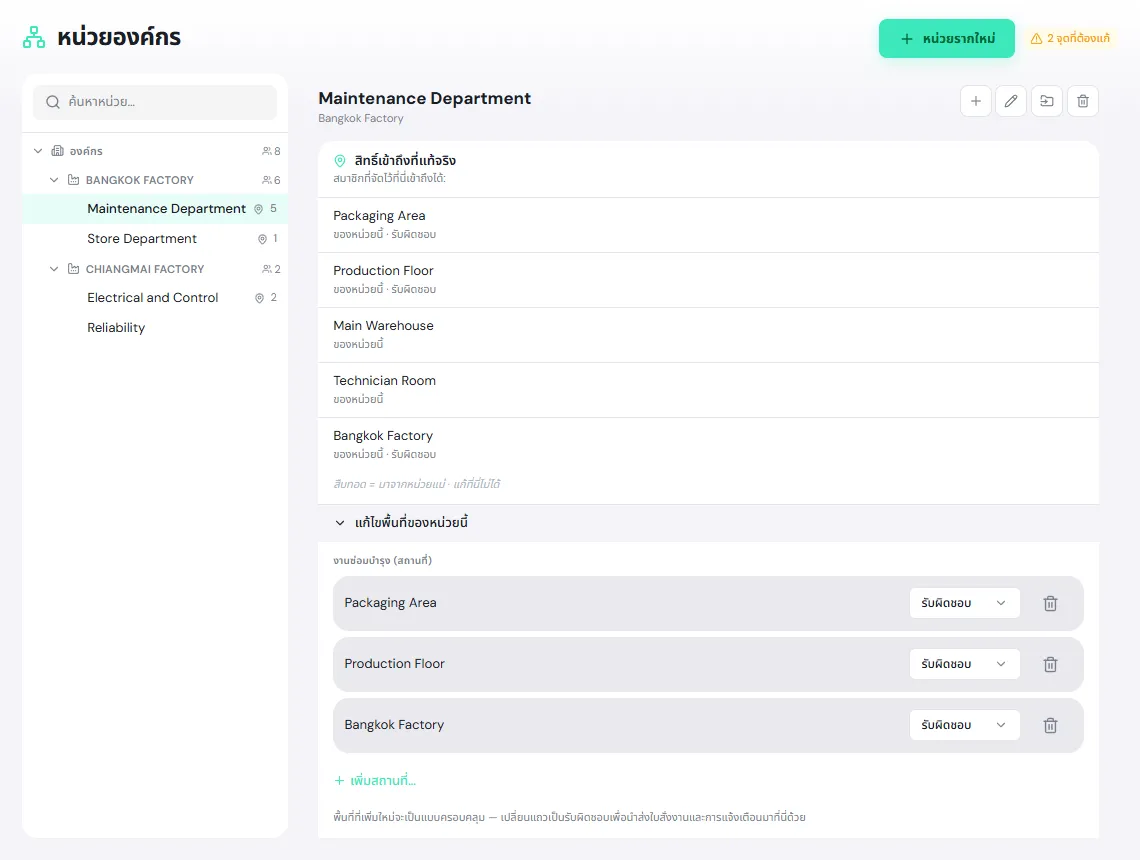This screenshot has width=1140, height=860.
Task: Select Electrical and Control in the tree
Action: coord(155,297)
